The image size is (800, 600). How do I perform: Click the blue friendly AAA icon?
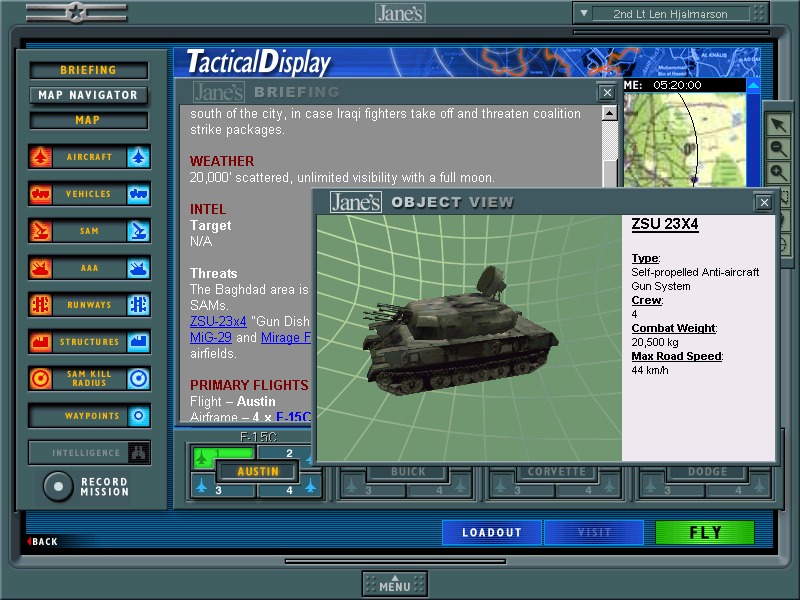[x=138, y=268]
